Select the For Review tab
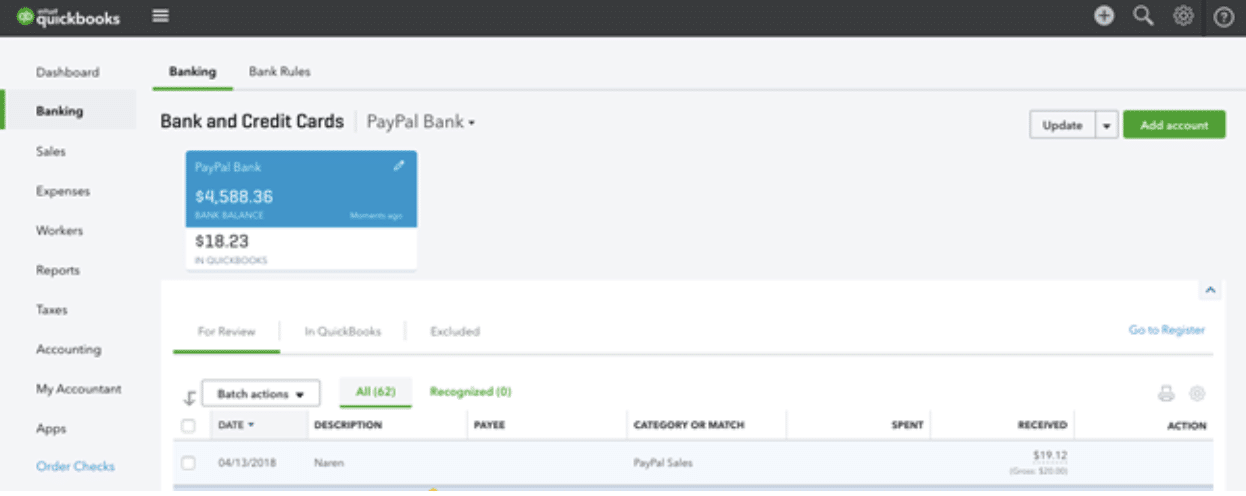Image resolution: width=1246 pixels, height=496 pixels. 226,331
